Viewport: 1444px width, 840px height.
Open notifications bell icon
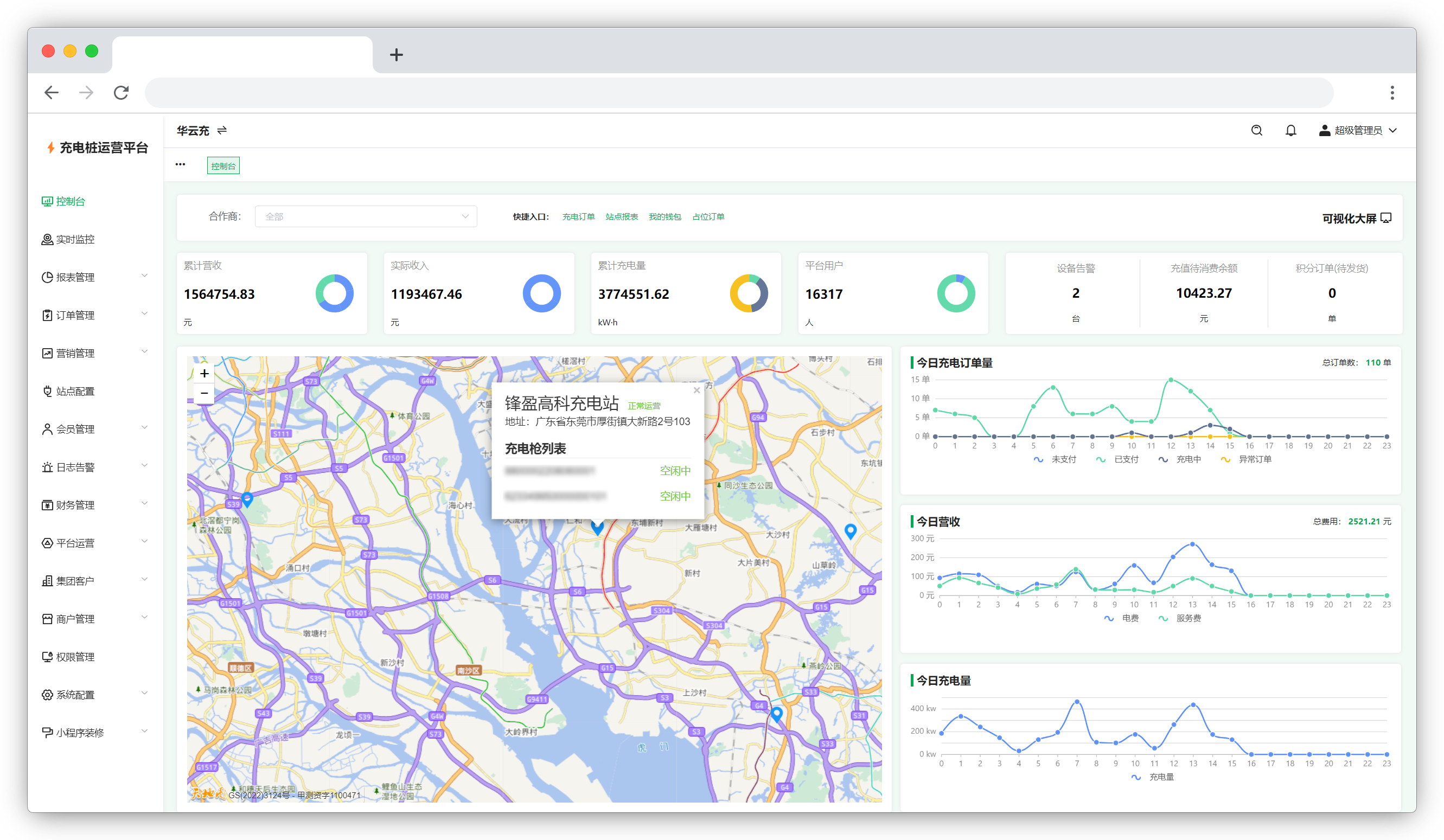1290,130
